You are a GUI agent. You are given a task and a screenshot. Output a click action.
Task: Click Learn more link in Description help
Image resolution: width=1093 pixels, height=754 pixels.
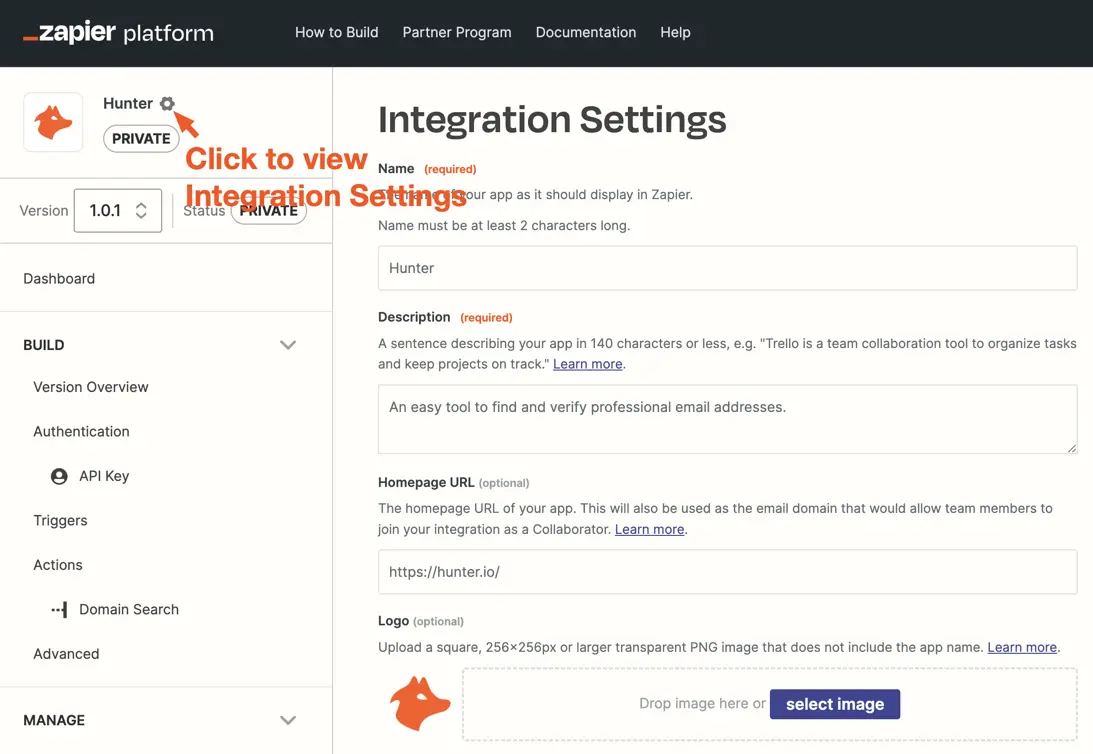(x=588, y=364)
